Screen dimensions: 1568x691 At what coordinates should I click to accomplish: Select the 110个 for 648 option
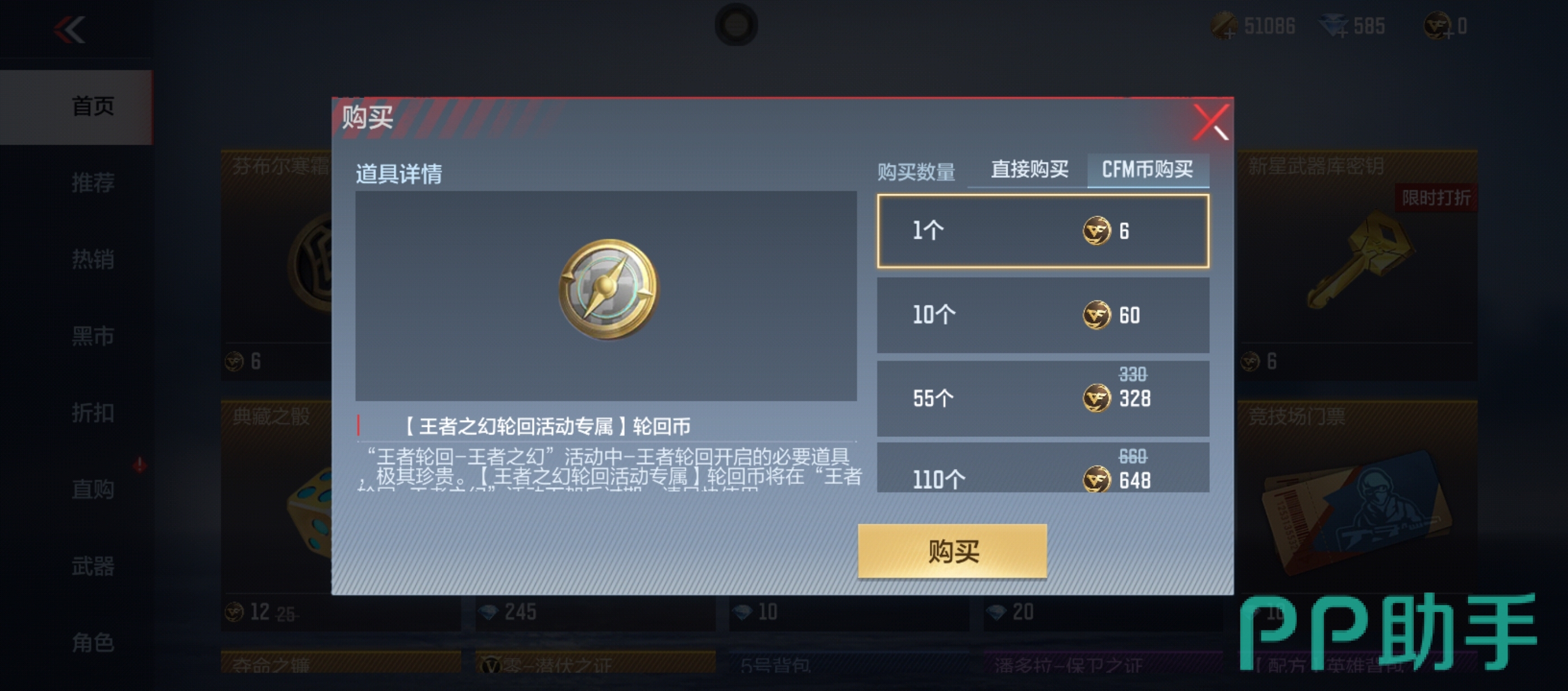(1043, 468)
